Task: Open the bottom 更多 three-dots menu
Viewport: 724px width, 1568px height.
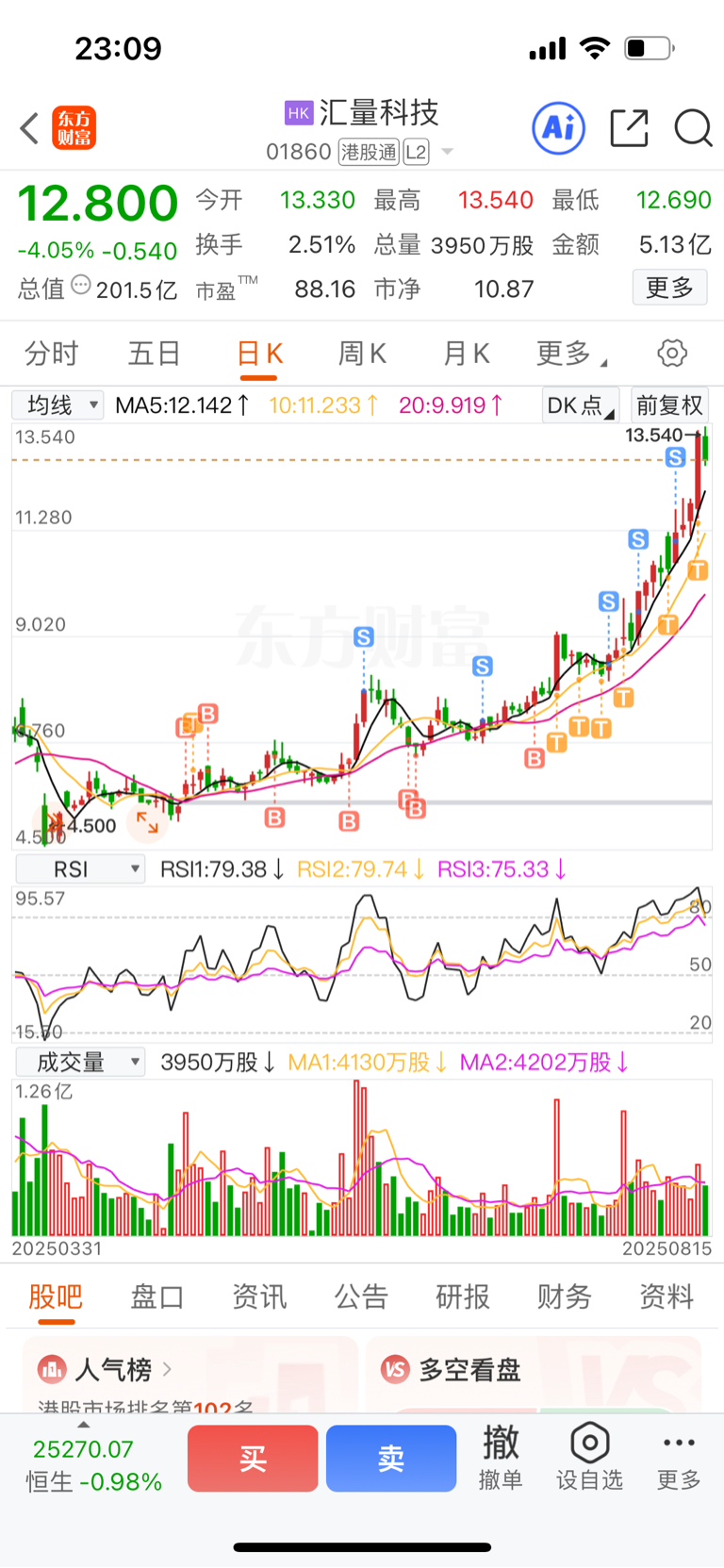Action: pyautogui.click(x=679, y=1458)
